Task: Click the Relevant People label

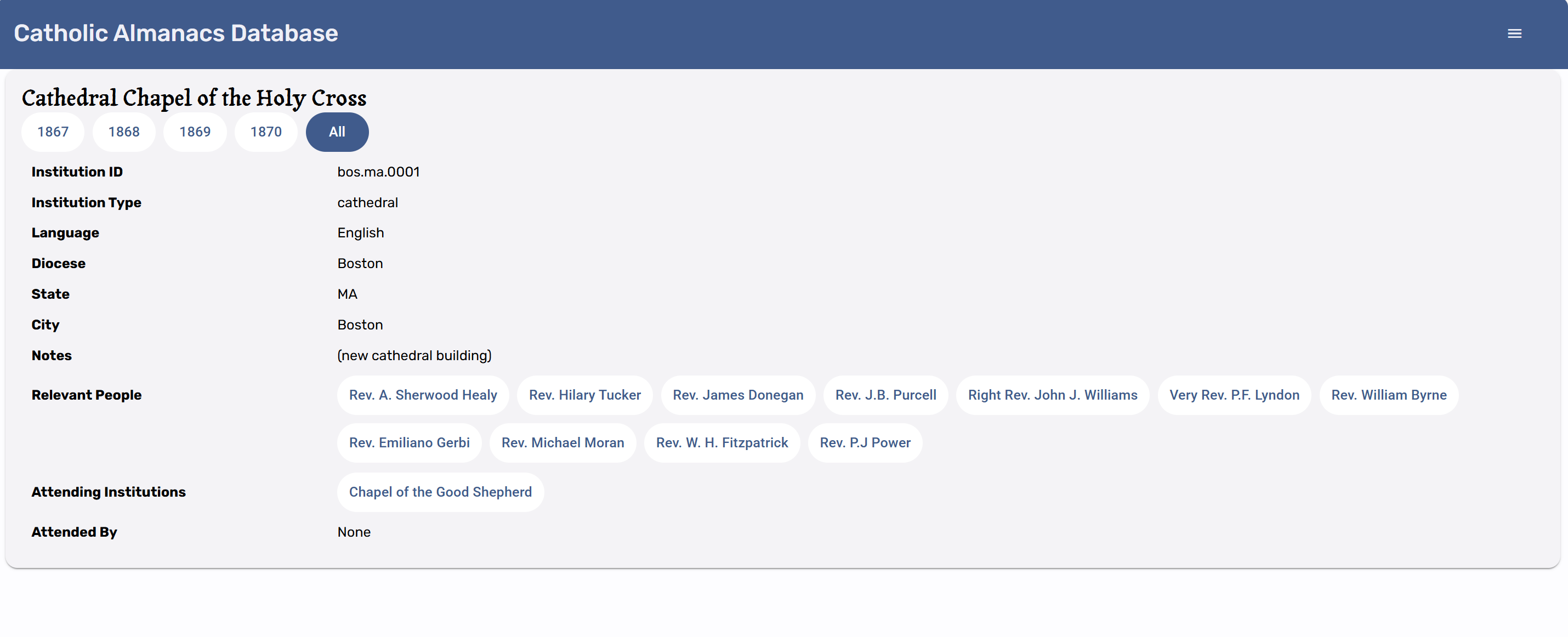Action: tap(87, 395)
